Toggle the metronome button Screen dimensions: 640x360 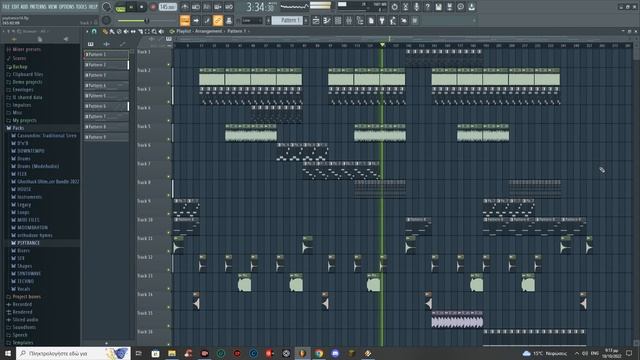(184, 7)
